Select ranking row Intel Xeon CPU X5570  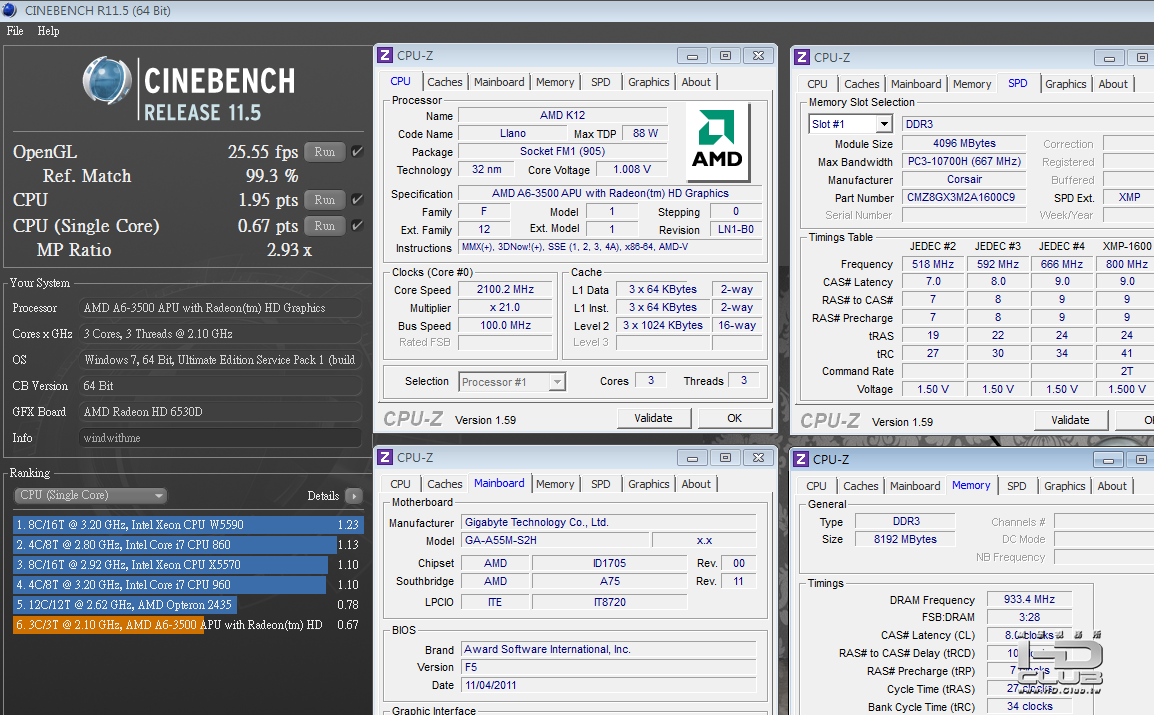tap(188, 564)
